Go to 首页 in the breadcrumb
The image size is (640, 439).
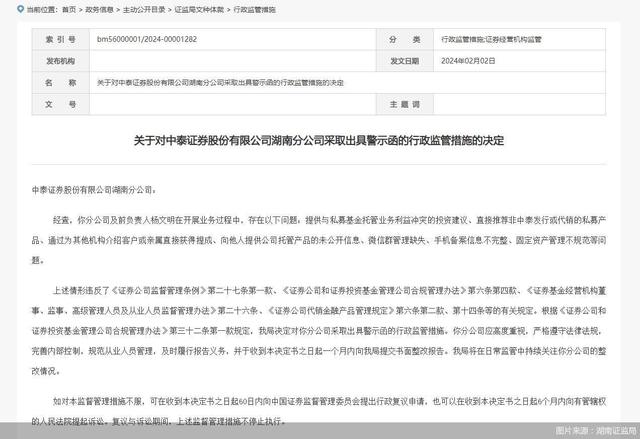point(69,9)
